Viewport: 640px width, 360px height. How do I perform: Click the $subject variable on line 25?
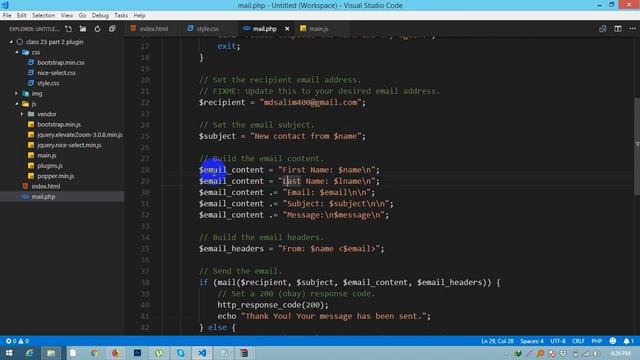click(217, 136)
